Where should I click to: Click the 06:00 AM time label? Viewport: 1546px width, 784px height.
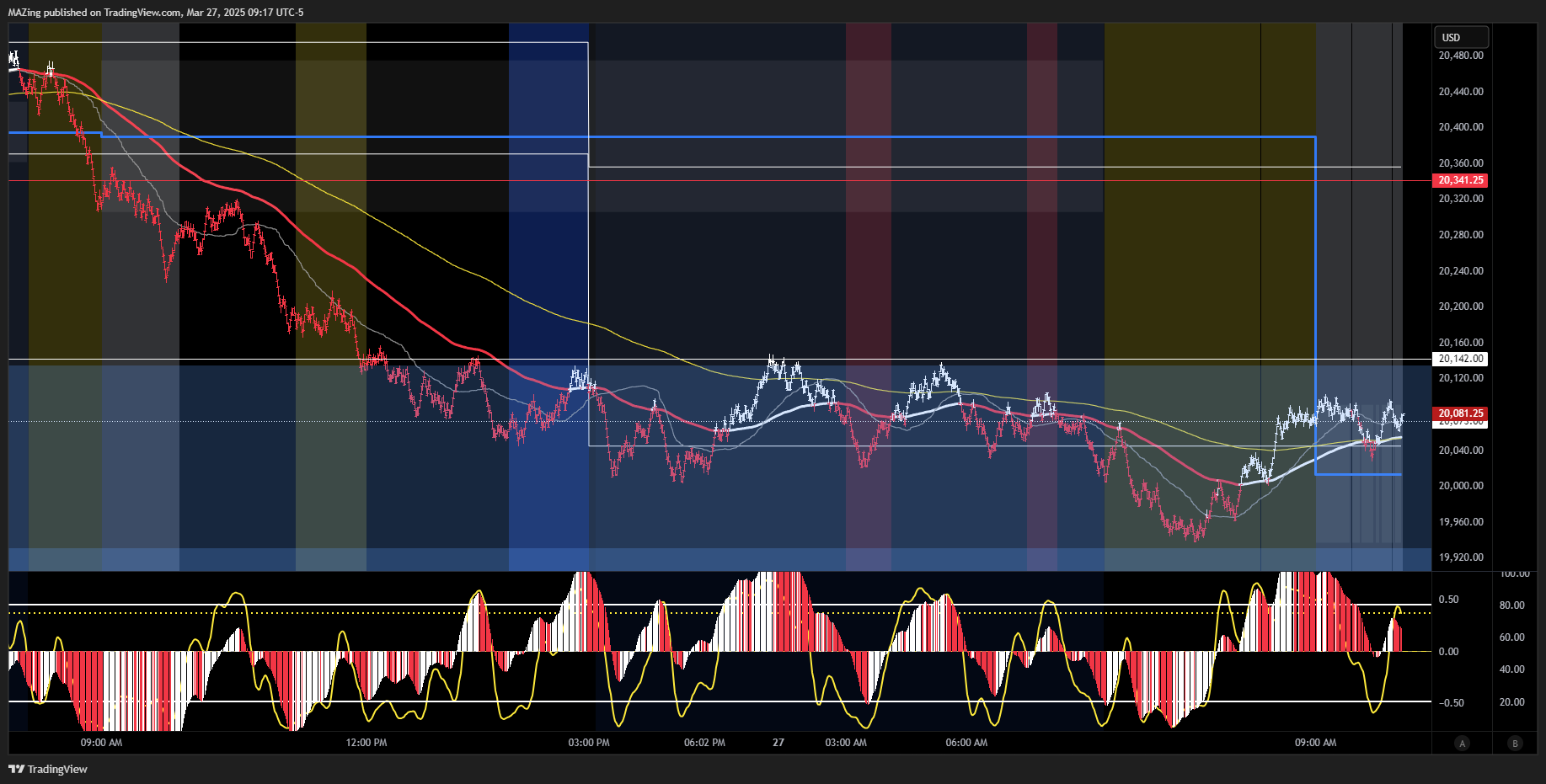[x=966, y=743]
